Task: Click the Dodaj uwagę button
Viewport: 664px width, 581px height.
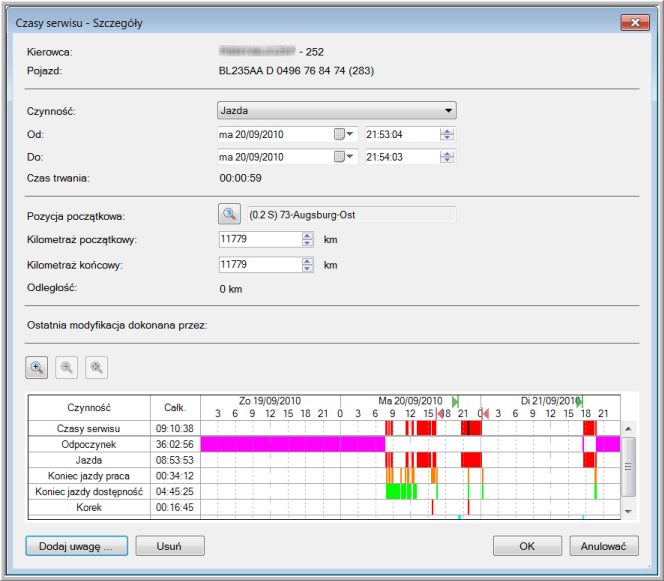Action: [x=76, y=546]
